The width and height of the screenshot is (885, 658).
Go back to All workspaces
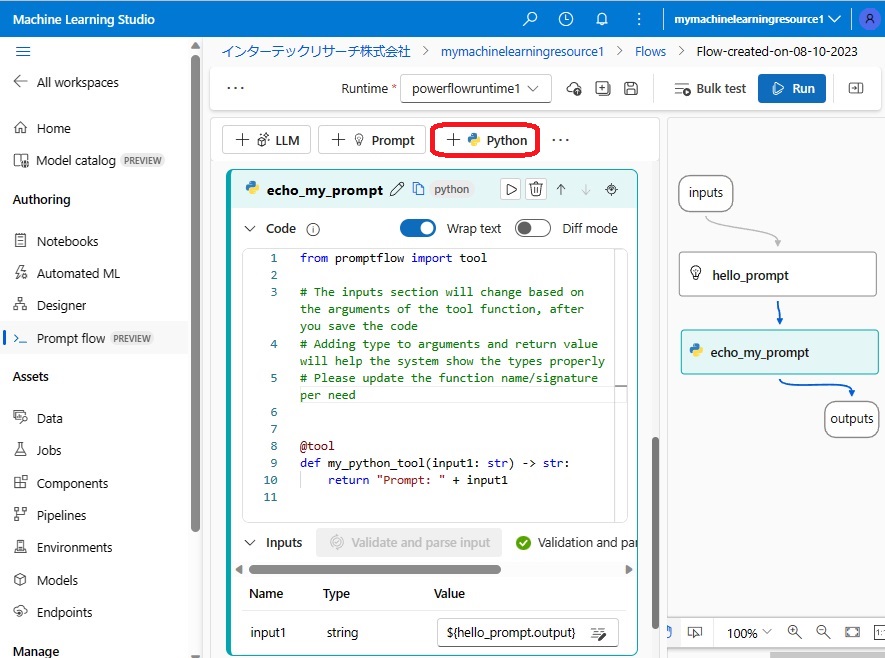point(66,82)
